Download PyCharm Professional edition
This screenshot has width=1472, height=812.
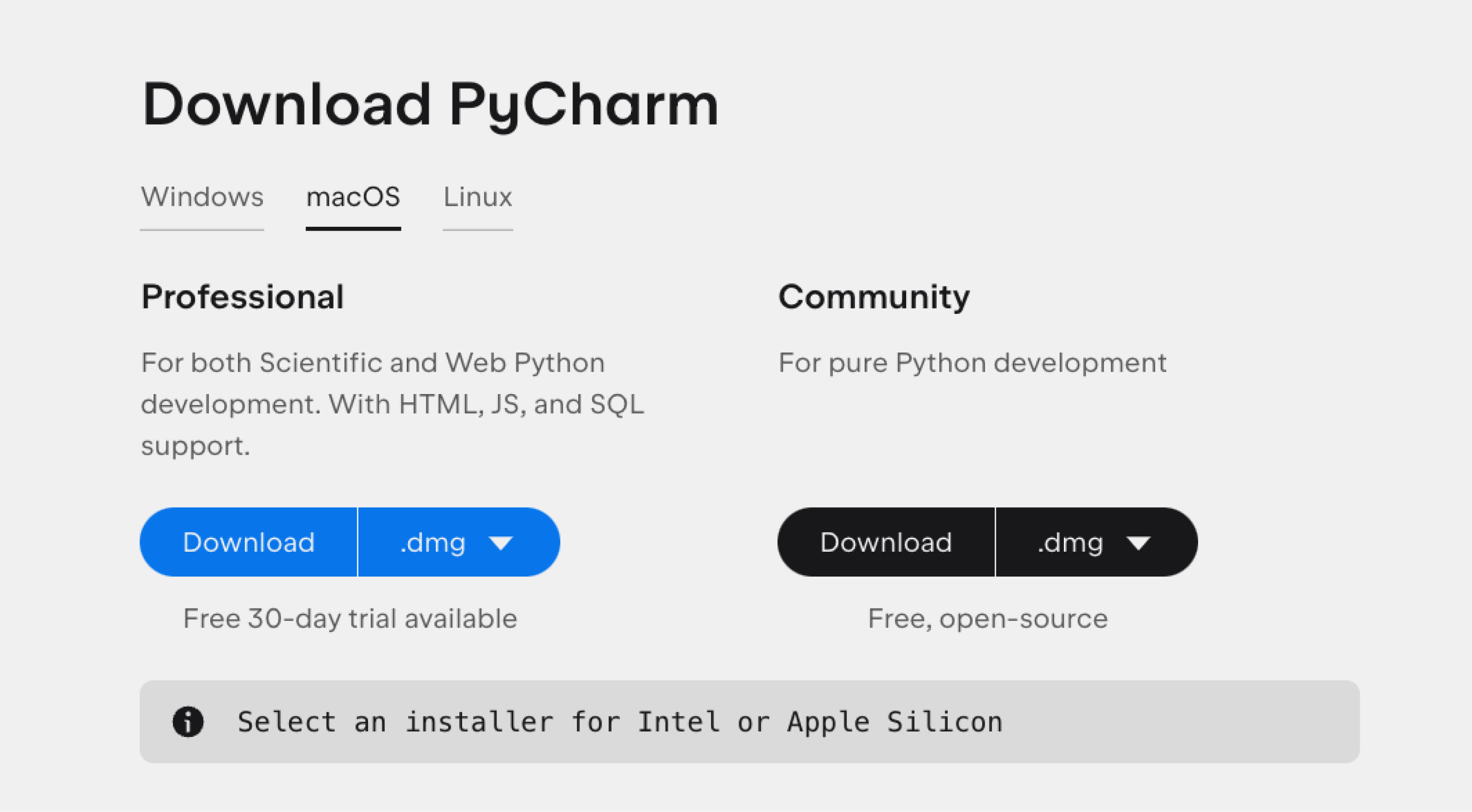[249, 542]
